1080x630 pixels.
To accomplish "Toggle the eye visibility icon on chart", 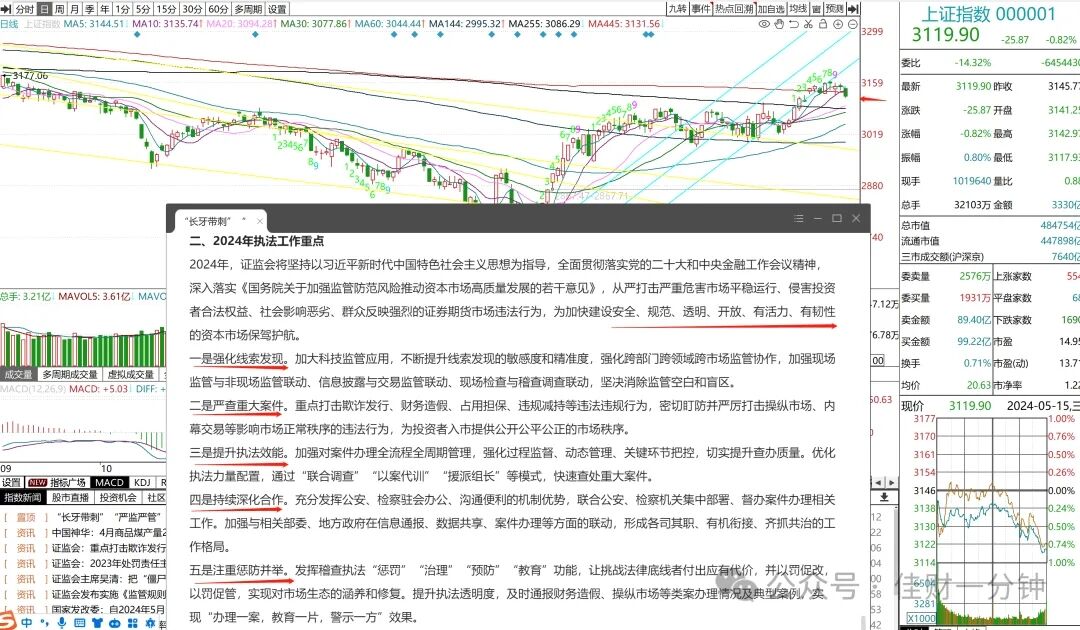I will [765, 24].
